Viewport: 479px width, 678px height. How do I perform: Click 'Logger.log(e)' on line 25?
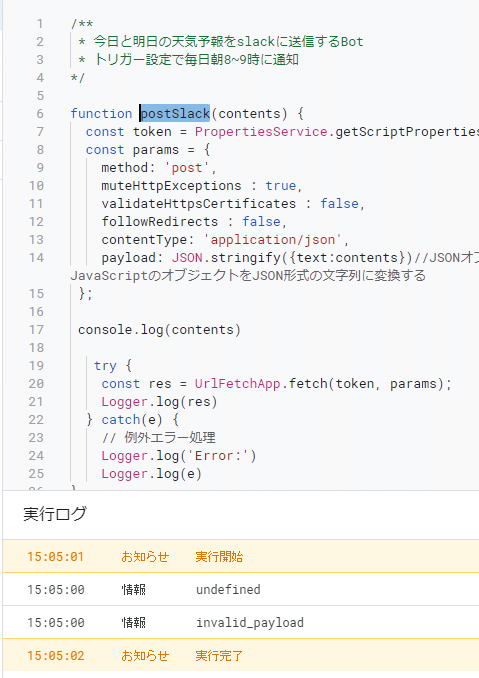pyautogui.click(x=151, y=474)
